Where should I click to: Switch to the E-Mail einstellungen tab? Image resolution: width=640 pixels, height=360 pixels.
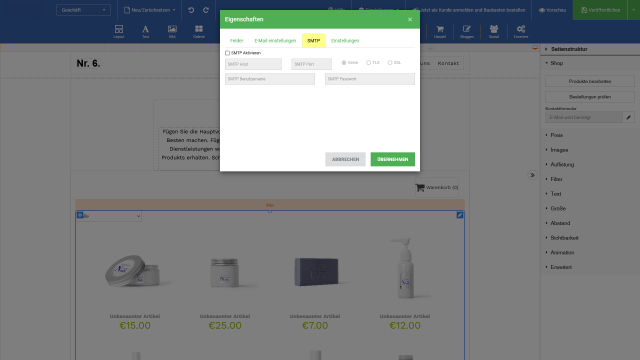tap(275, 41)
